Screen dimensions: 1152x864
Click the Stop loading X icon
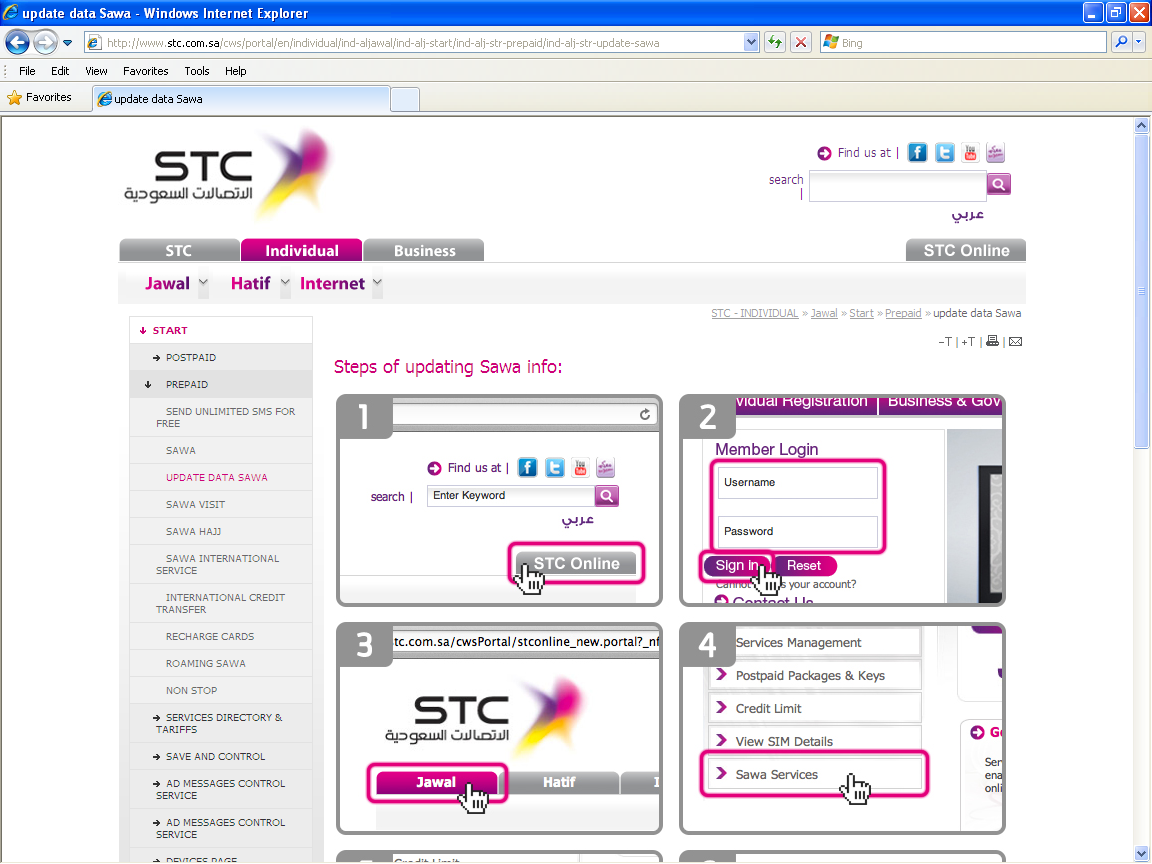[x=801, y=43]
